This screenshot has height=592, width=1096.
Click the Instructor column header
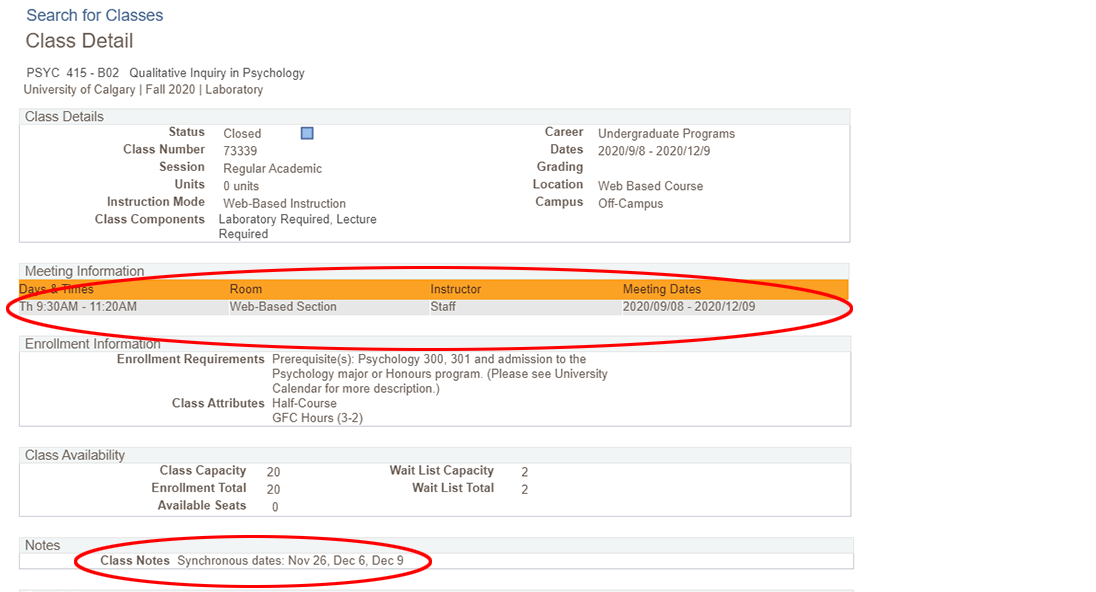coord(455,289)
